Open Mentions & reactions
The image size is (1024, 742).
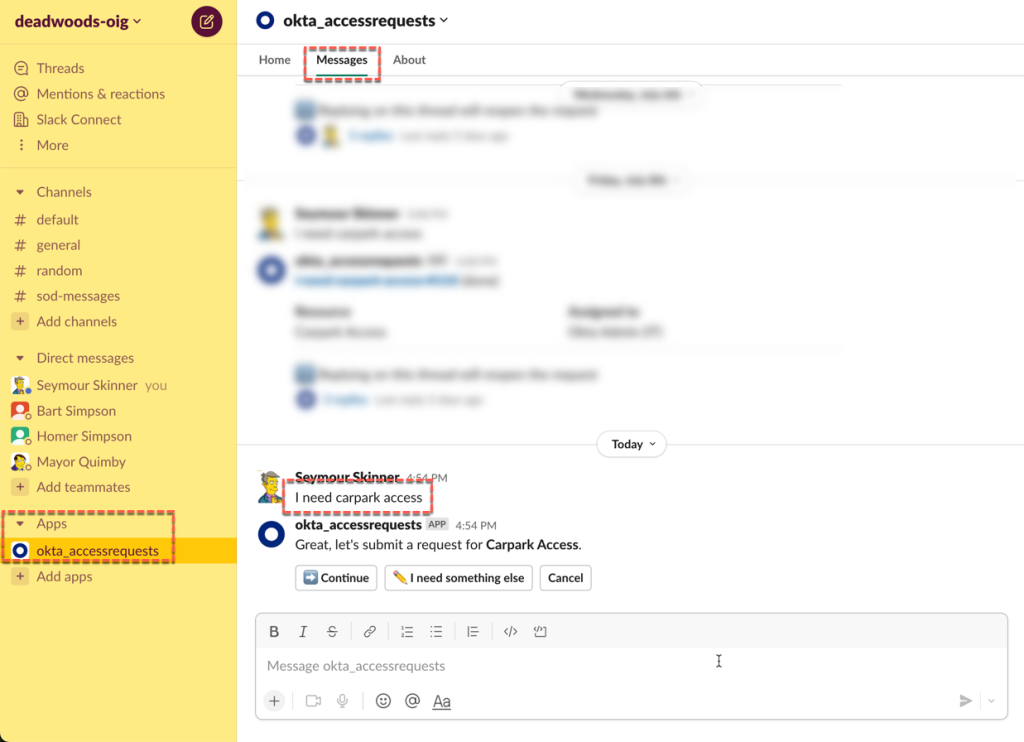[89, 94]
